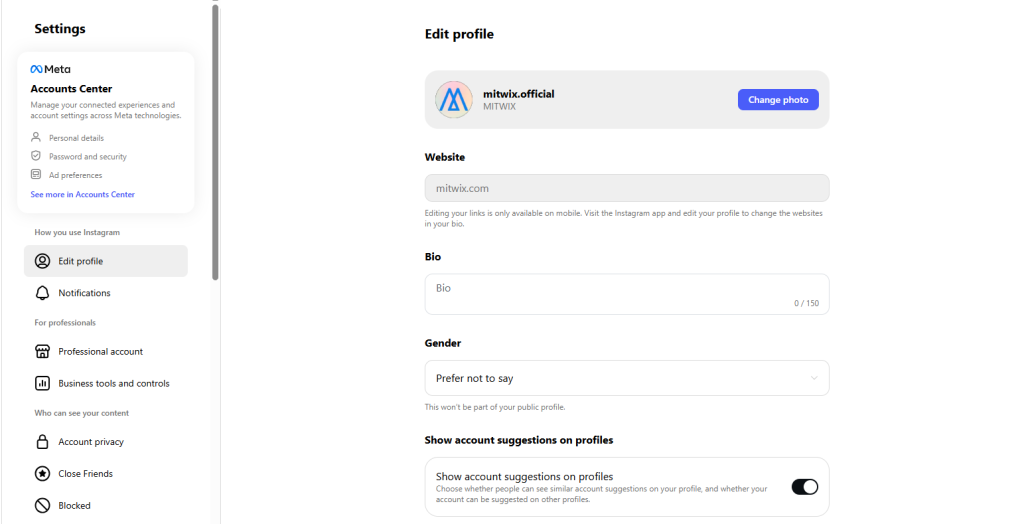
Task: Open Notifications settings
Action: coord(84,293)
